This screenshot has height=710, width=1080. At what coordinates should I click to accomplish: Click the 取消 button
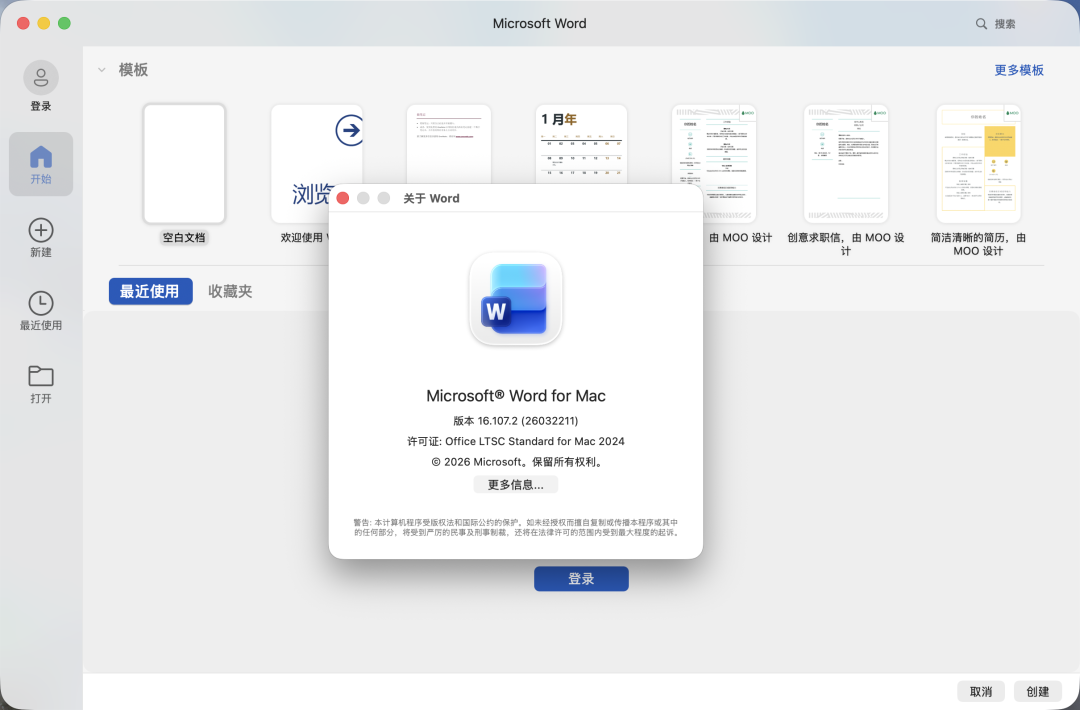[x=981, y=692]
